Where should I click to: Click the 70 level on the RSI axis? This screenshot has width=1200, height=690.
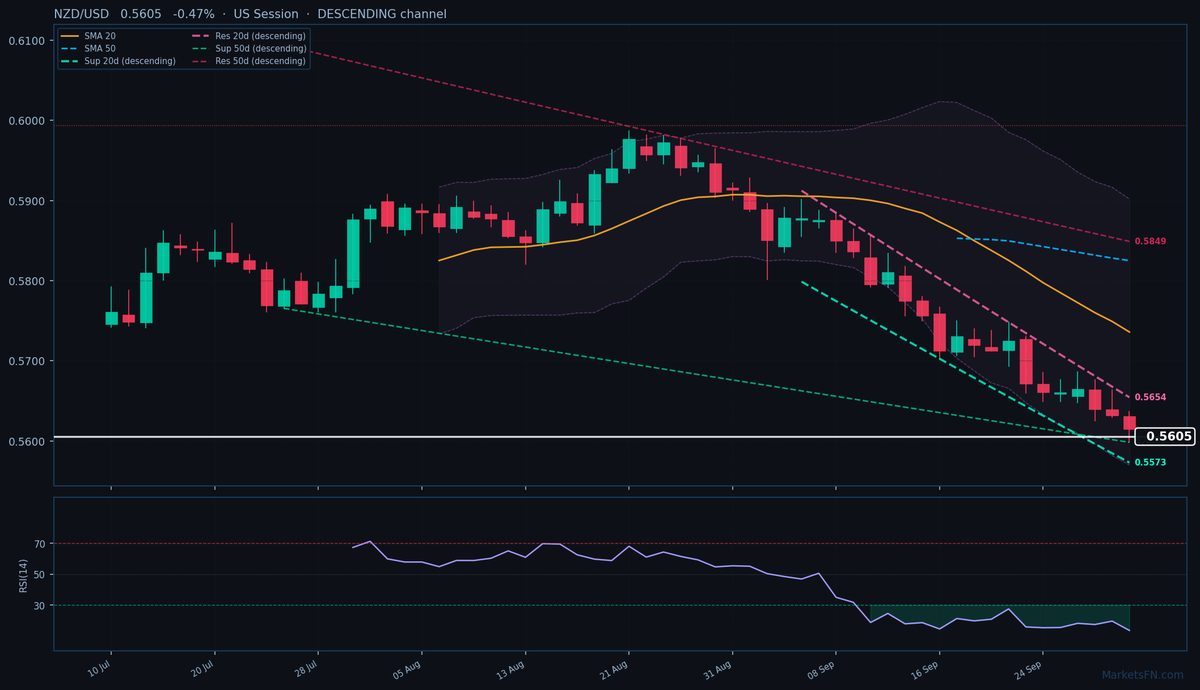pos(40,544)
